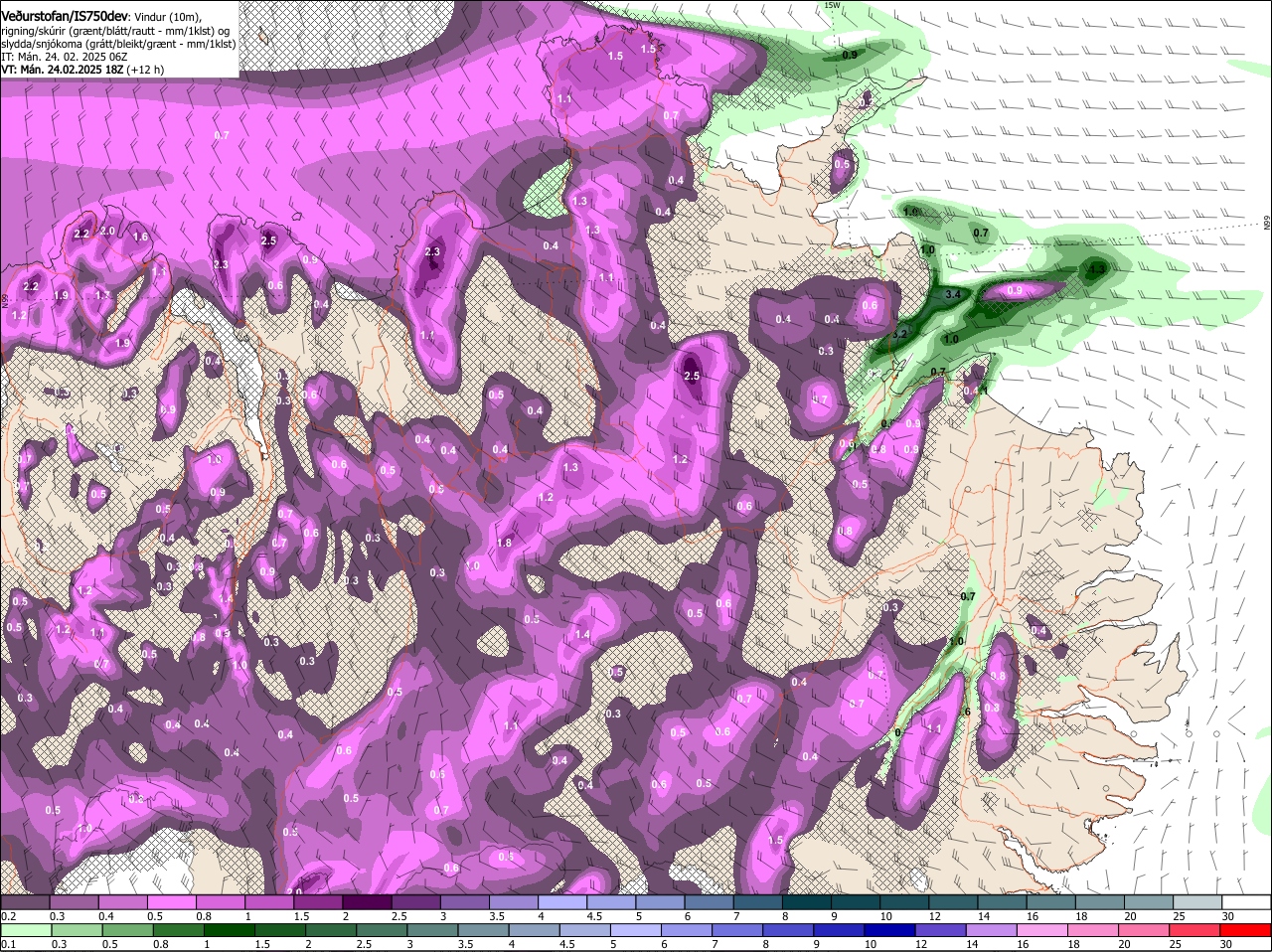The width and height of the screenshot is (1272, 952).
Task: Click the bottom legend swatch between 3.5 and 4
Action: tap(484, 930)
